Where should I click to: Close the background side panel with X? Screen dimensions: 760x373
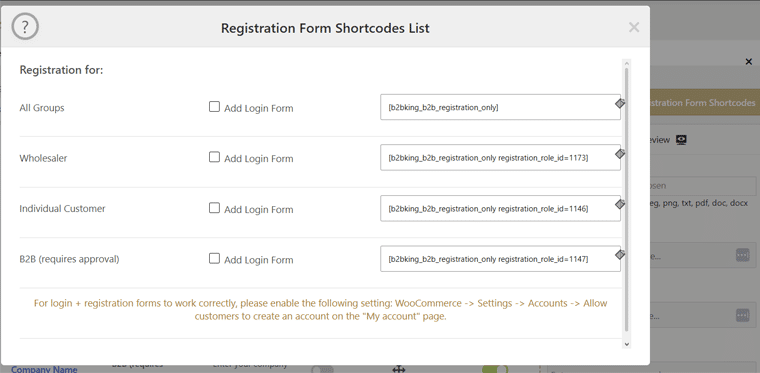749,62
